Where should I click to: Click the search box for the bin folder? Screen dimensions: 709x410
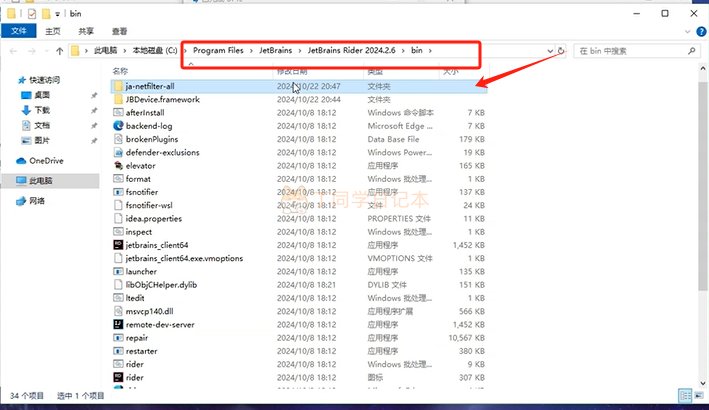click(632, 50)
